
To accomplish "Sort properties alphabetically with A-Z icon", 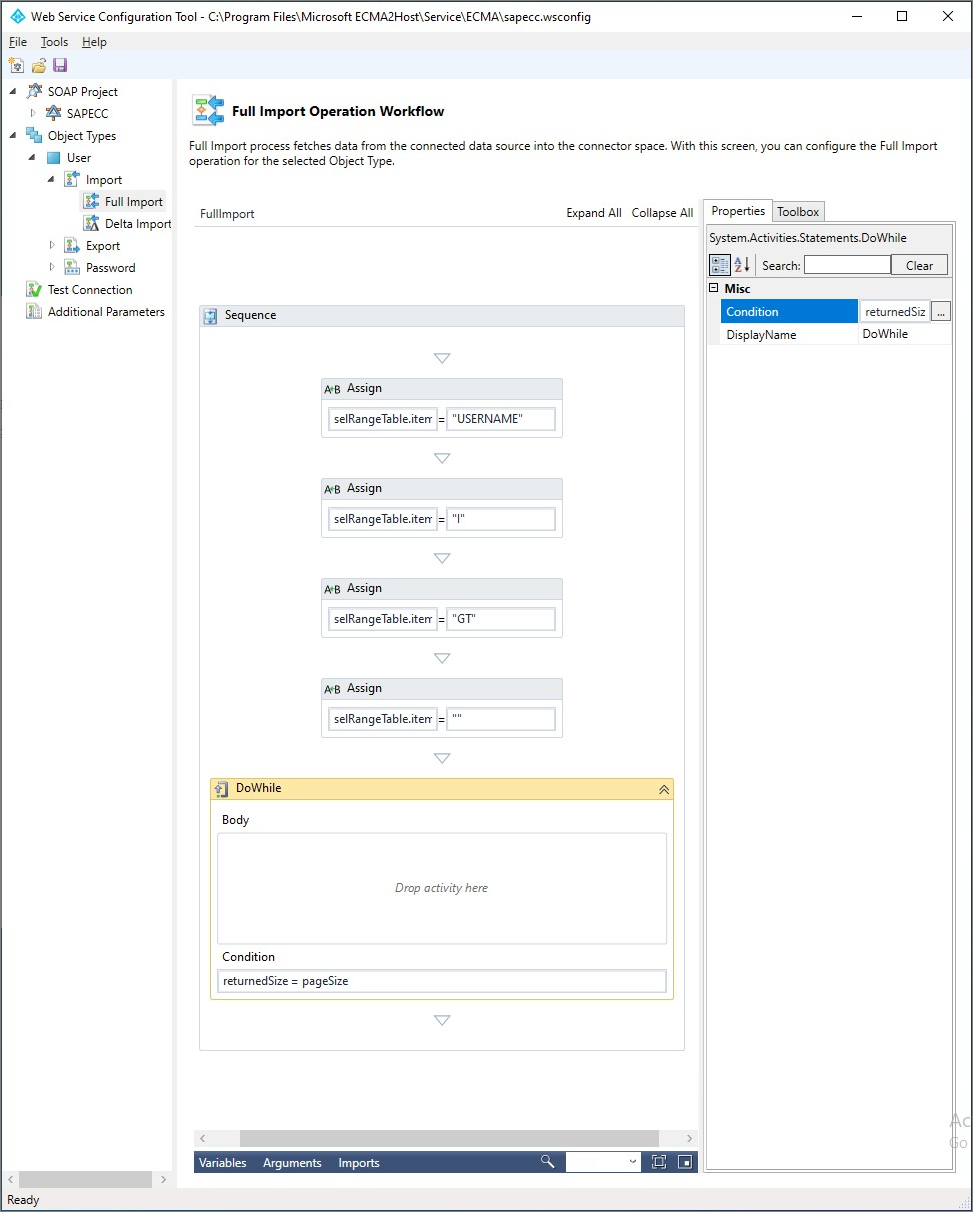I will [742, 265].
